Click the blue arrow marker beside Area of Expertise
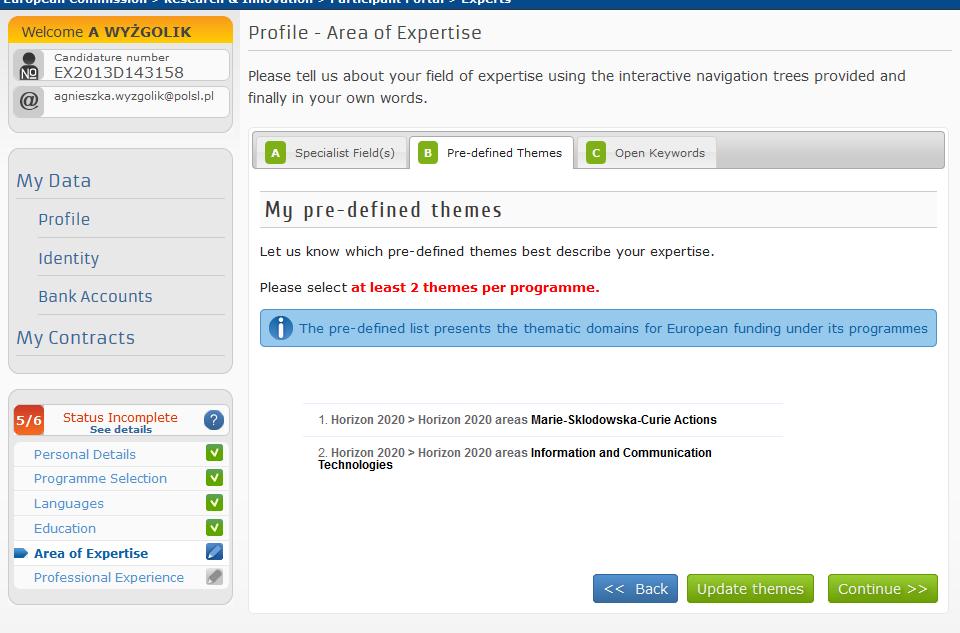The image size is (960, 633). pos(21,553)
